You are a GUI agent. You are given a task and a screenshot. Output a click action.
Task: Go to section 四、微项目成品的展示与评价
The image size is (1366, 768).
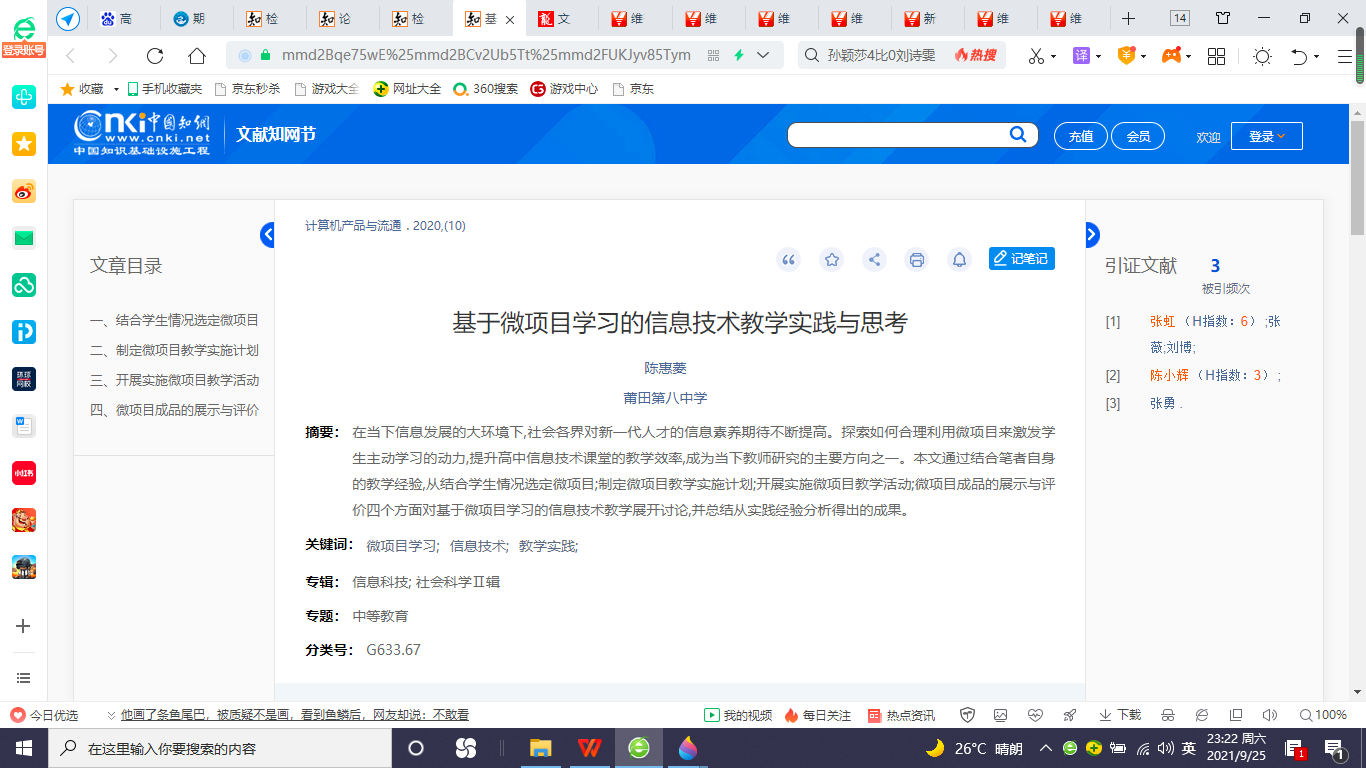pyautogui.click(x=174, y=410)
